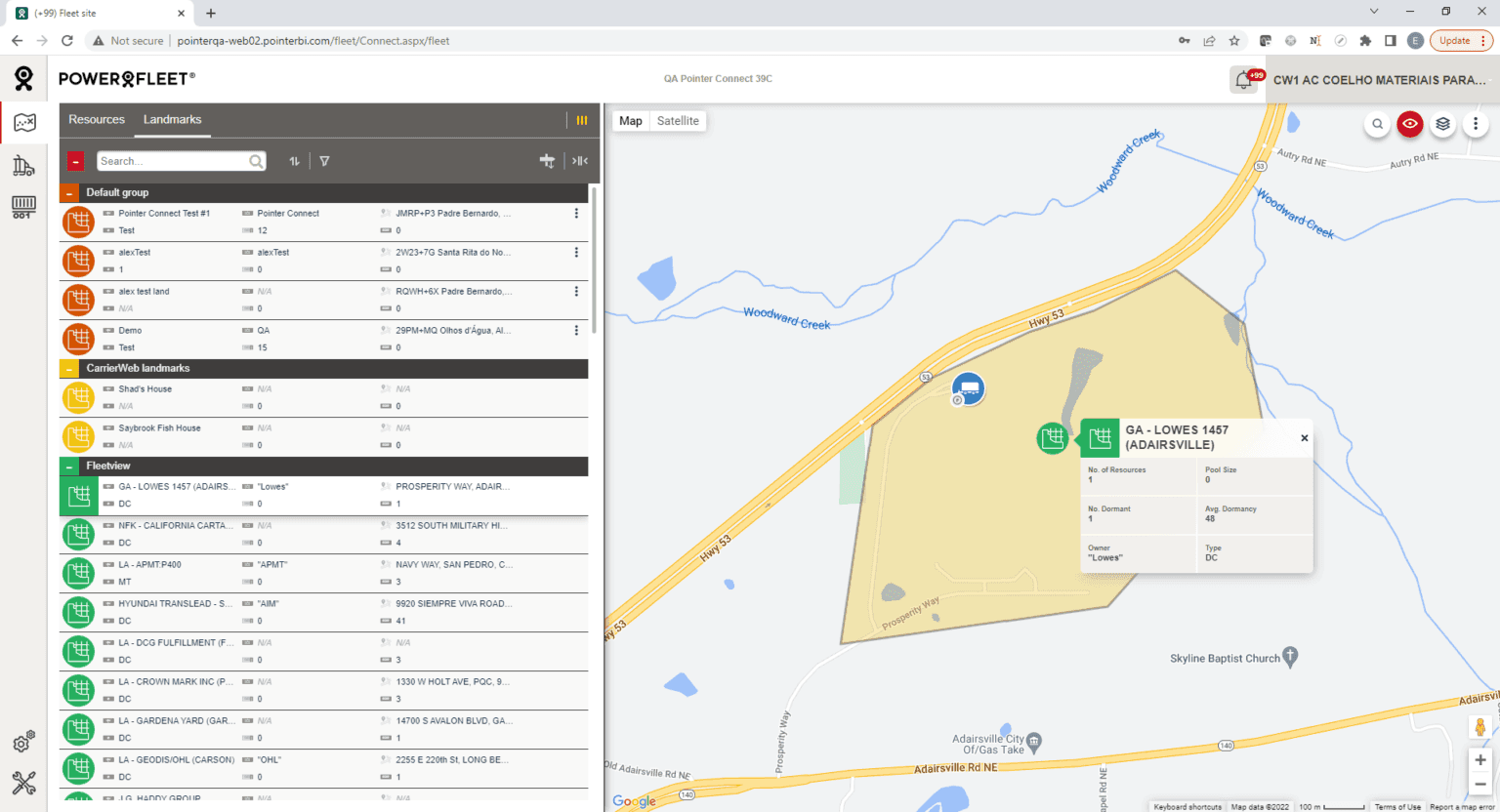
Task: Open settings via the gear icon
Action: click(x=24, y=740)
